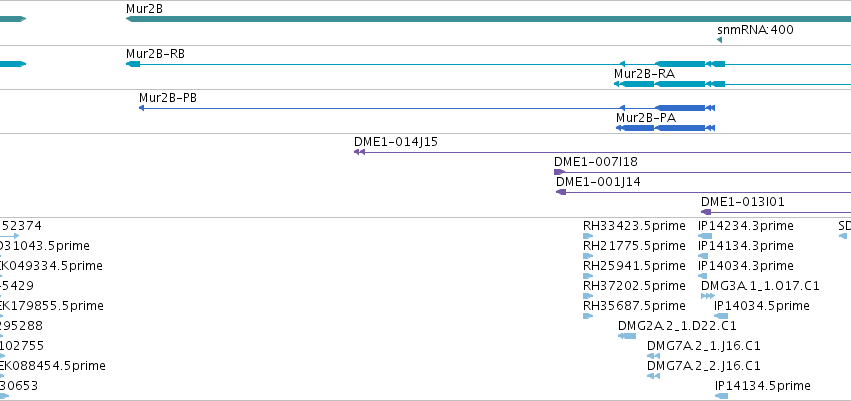Image resolution: width=851 pixels, height=401 pixels.
Task: Select the Mur2B-RB transcript label
Action: click(x=155, y=54)
